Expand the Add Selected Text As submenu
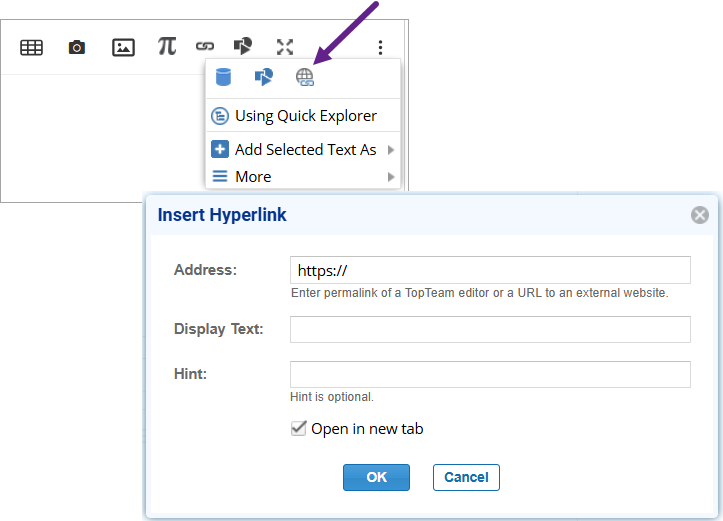723x521 pixels. [390, 150]
